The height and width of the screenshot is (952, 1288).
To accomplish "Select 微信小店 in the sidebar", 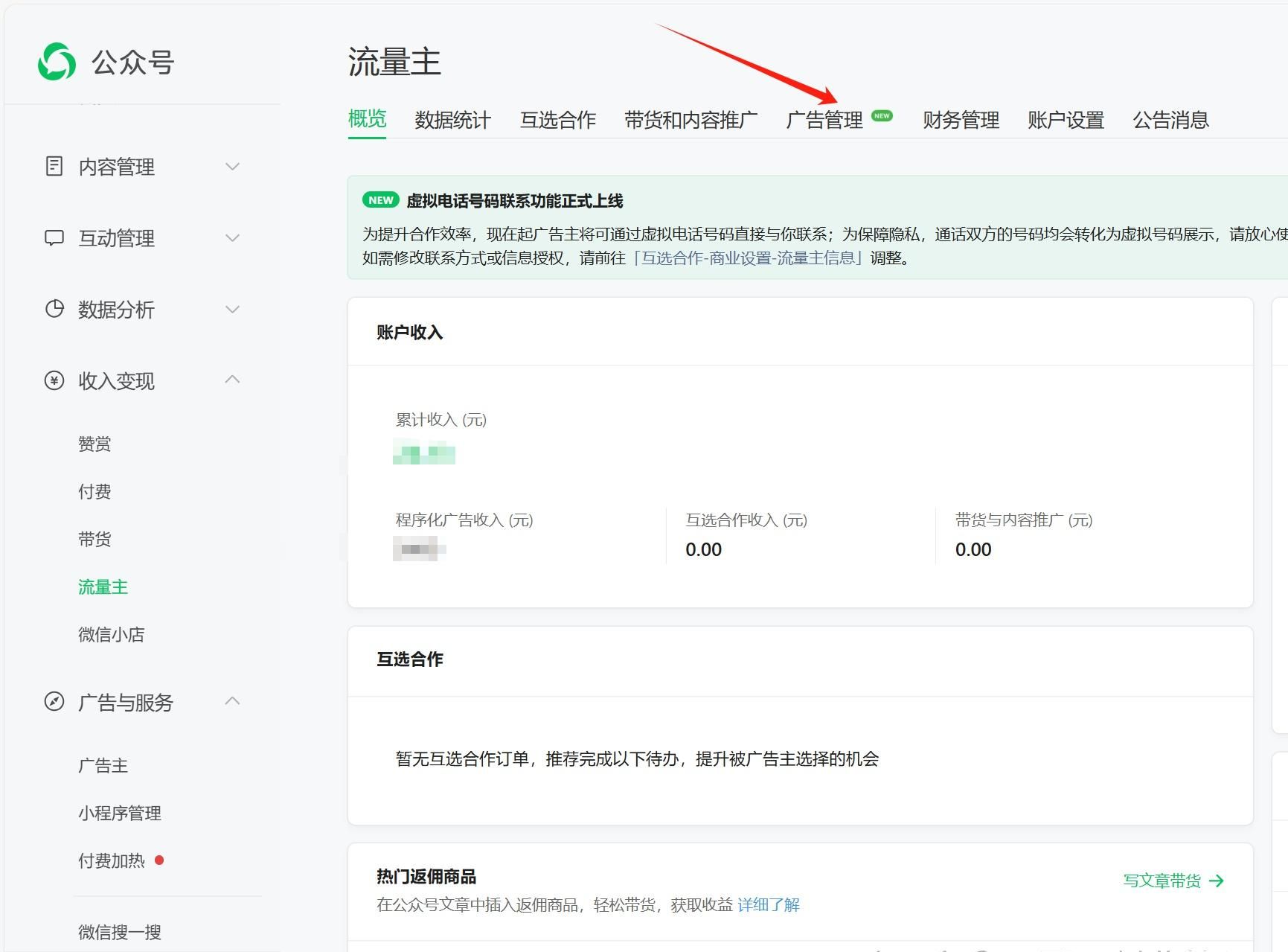I will coord(111,635).
